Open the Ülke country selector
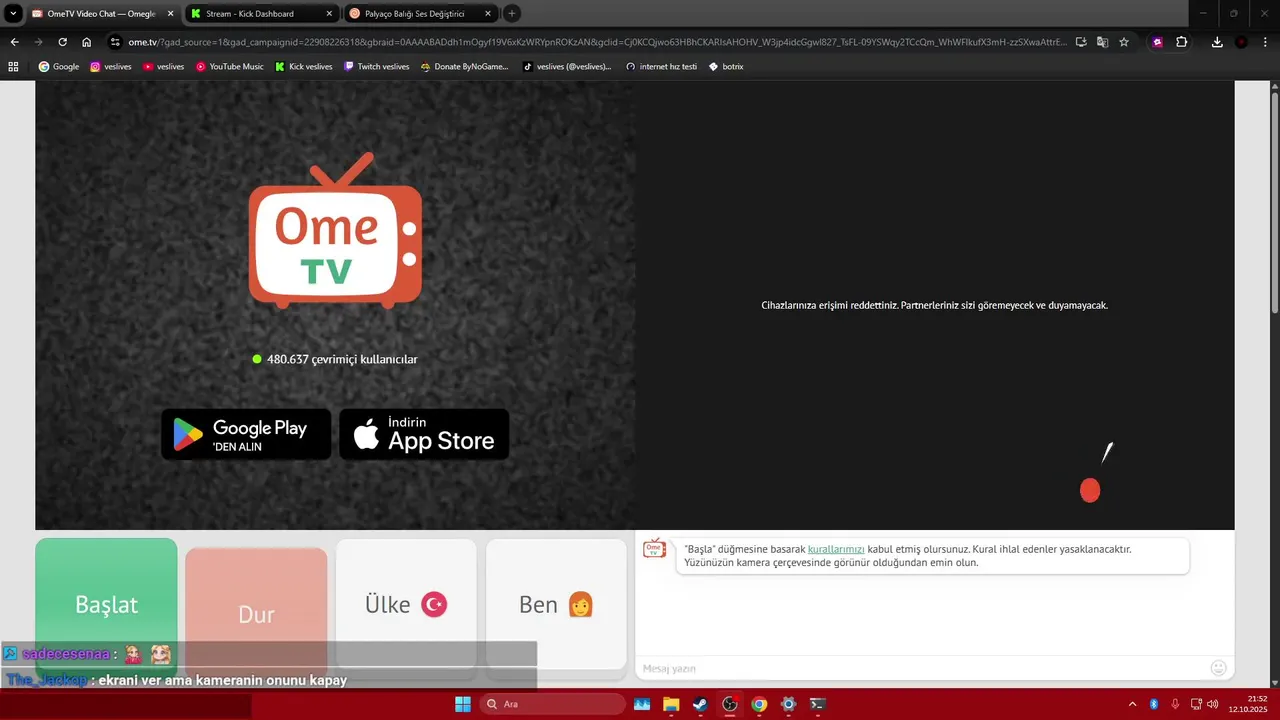The width and height of the screenshot is (1280, 720). pos(406,605)
